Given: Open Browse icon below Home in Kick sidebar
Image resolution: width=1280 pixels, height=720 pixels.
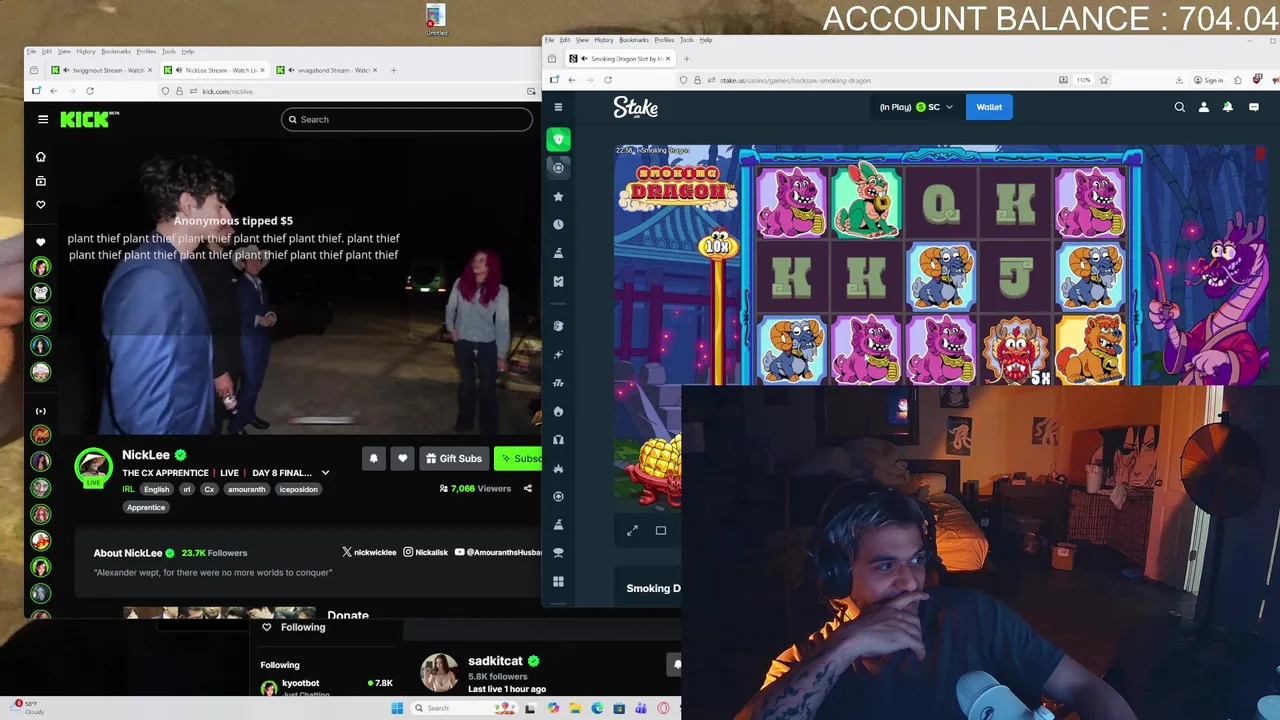Looking at the screenshot, I should 41,181.
